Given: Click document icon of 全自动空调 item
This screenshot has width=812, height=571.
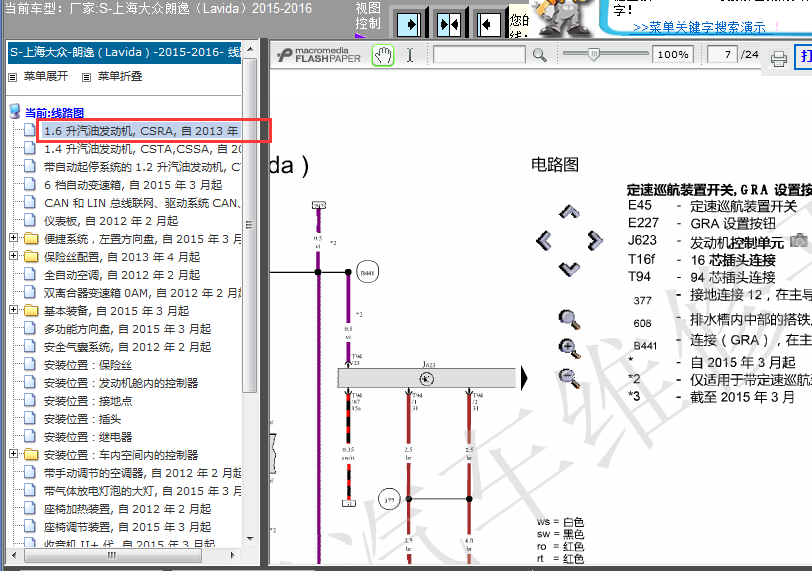Looking at the screenshot, I should [x=30, y=274].
